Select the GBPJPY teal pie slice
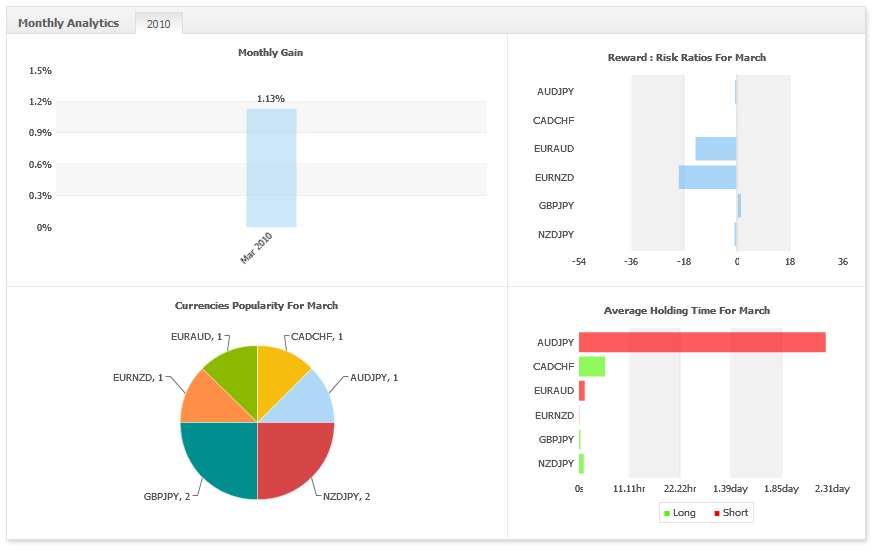The height and width of the screenshot is (550, 875). (x=223, y=455)
